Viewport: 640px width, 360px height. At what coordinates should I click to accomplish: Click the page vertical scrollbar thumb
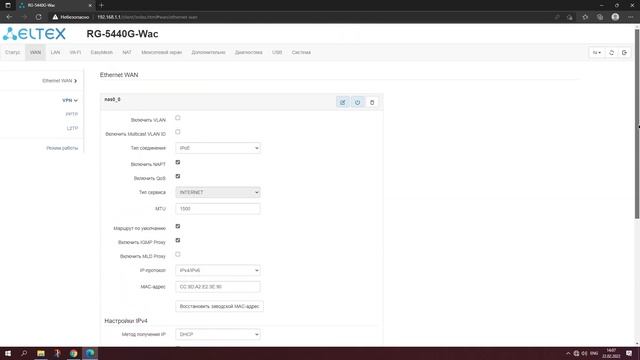(637, 124)
